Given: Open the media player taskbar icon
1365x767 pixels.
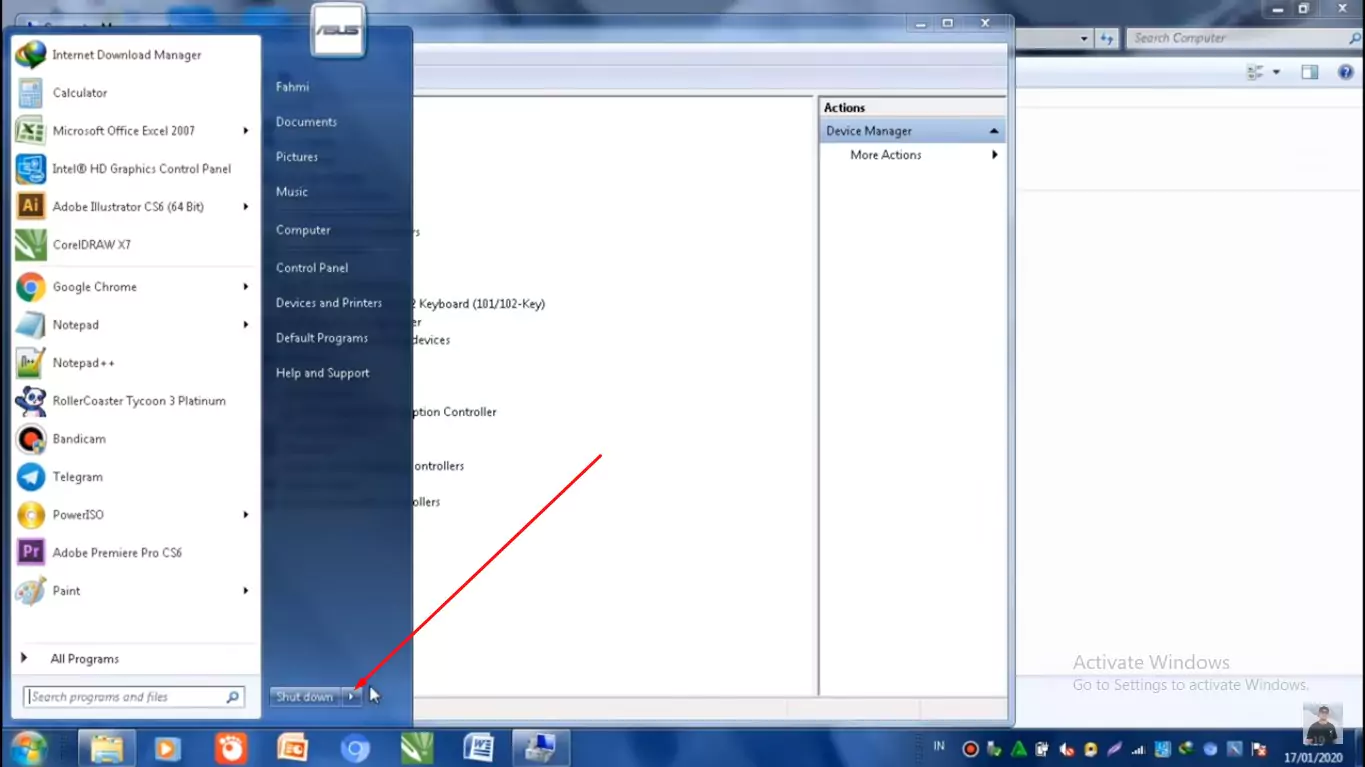Looking at the screenshot, I should [169, 748].
